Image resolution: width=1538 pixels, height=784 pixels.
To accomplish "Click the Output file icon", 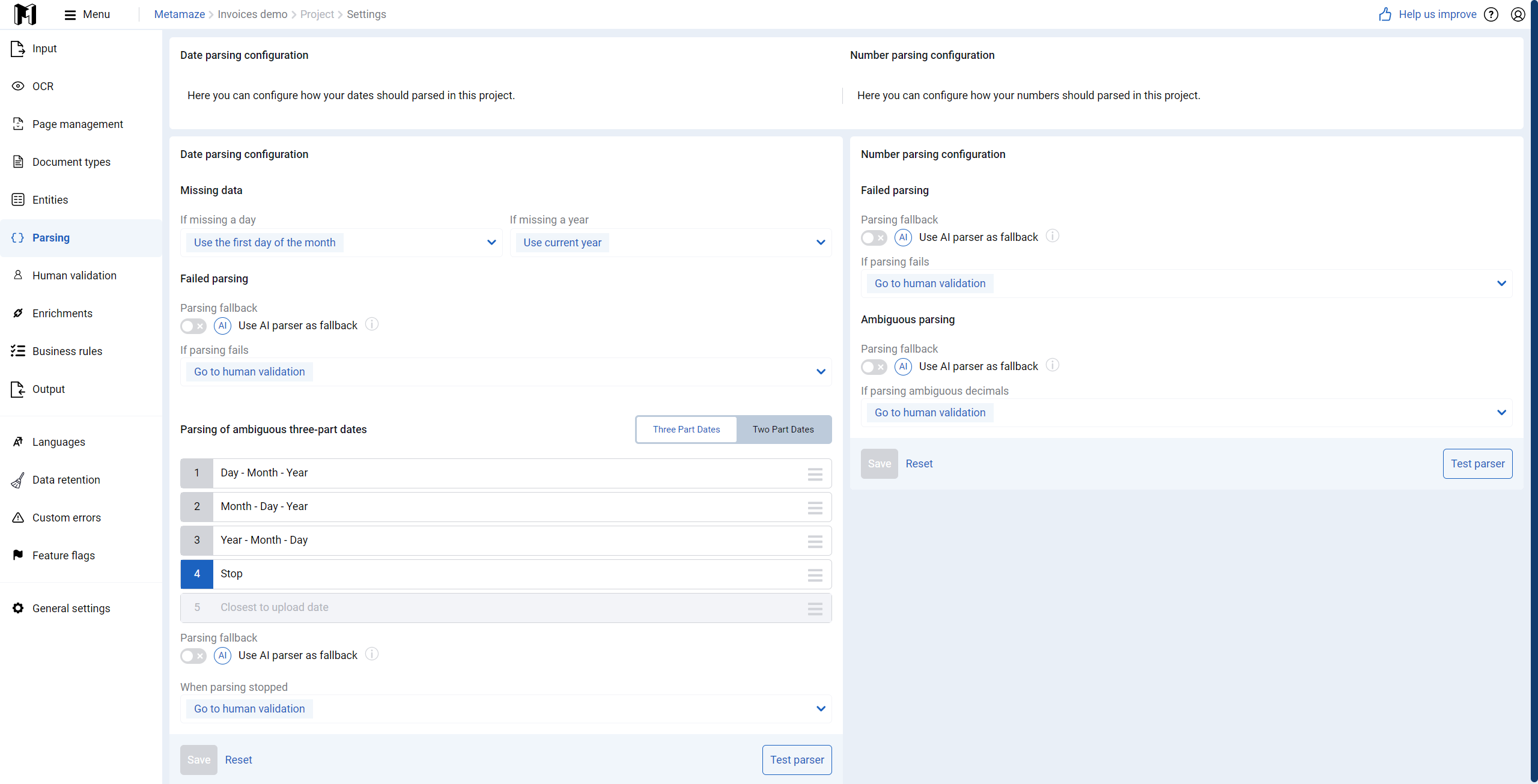I will coord(18,389).
